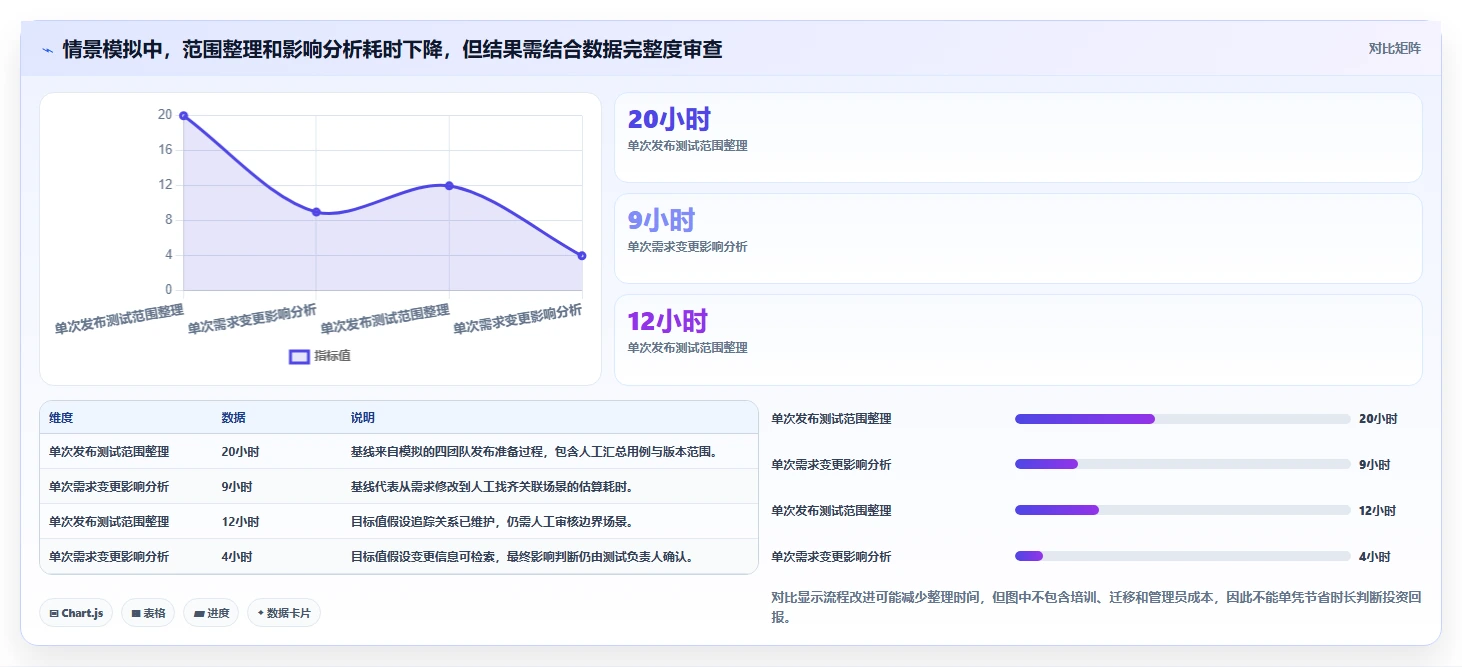Click the y-axis tick label 16
Image resolution: width=1462 pixels, height=667 pixels.
(x=165, y=150)
